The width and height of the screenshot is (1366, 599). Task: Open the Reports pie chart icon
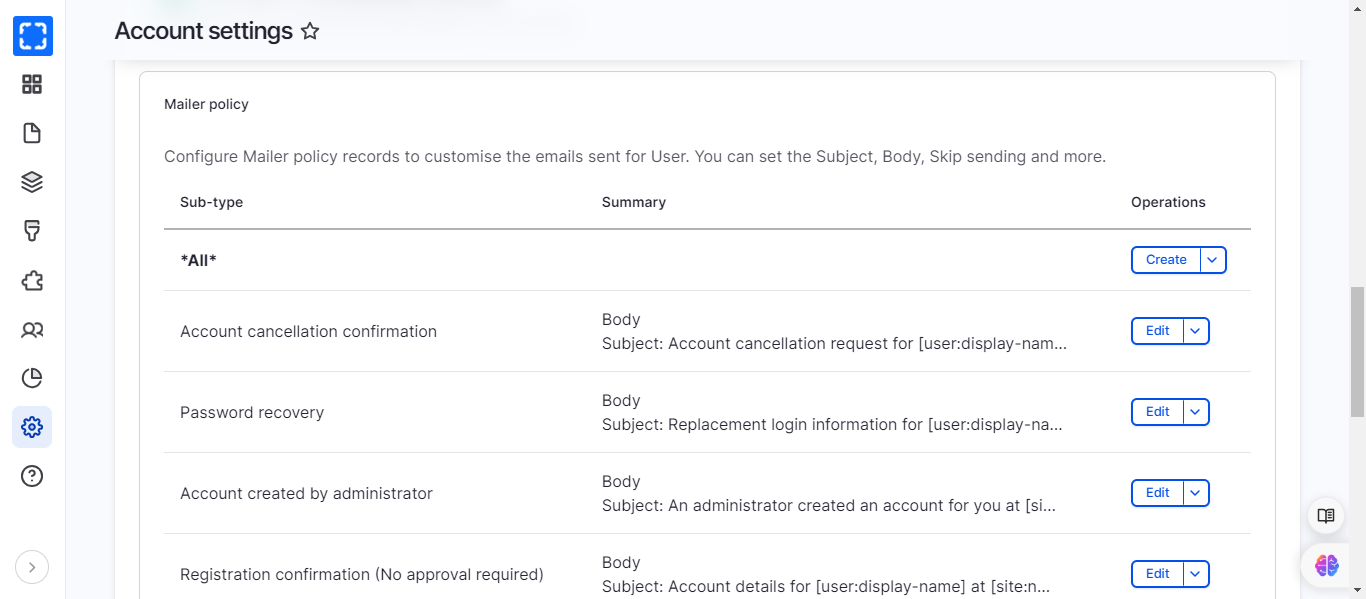pyautogui.click(x=32, y=378)
